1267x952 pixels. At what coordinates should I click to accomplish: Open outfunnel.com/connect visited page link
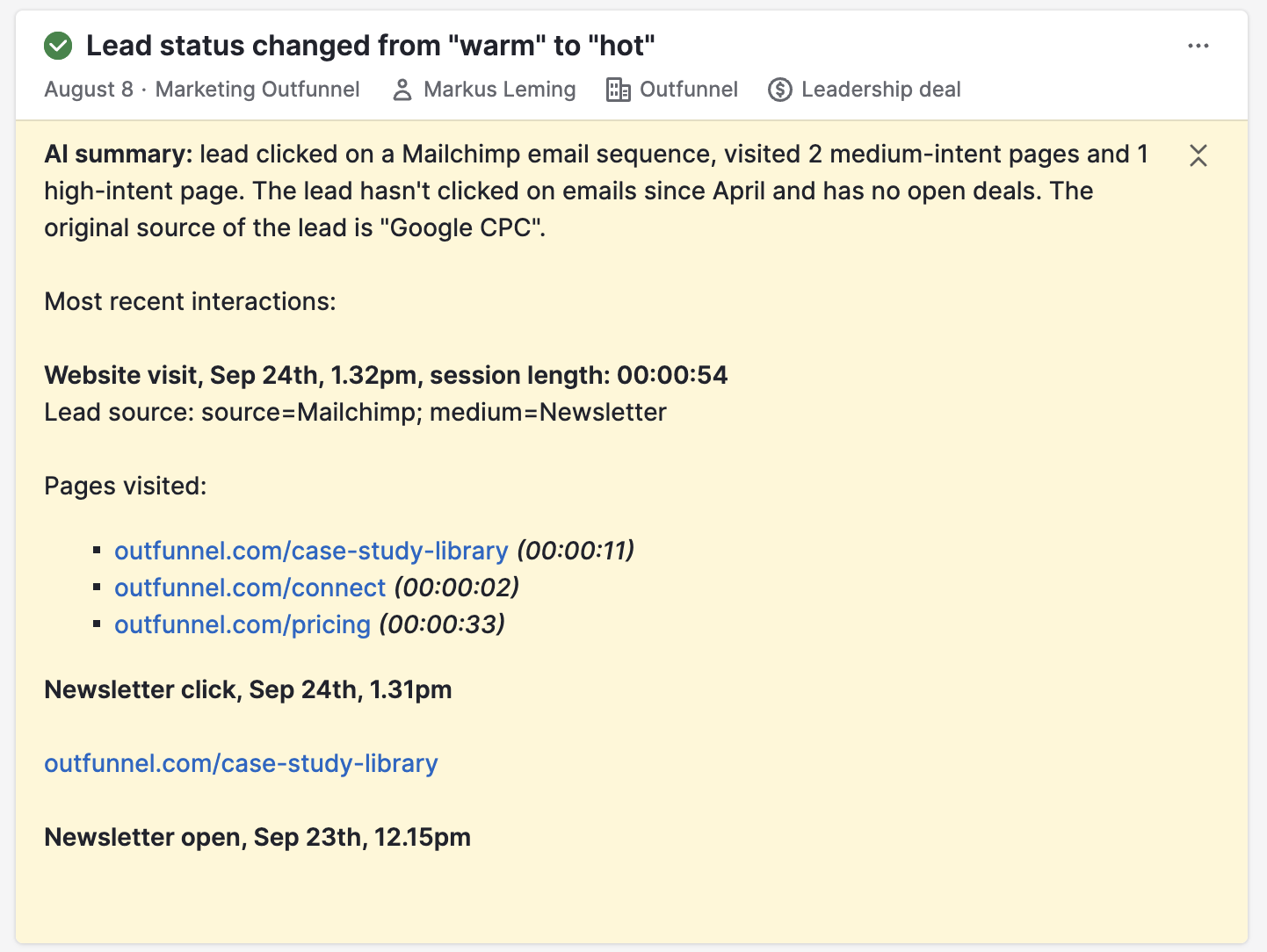pos(250,588)
